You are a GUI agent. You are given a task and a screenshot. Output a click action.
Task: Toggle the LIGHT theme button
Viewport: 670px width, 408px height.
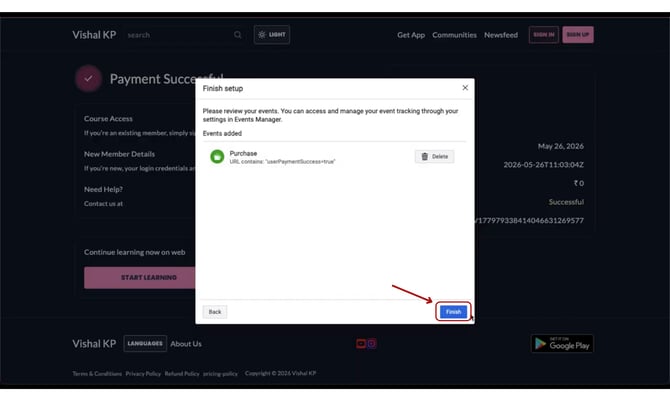coord(272,35)
